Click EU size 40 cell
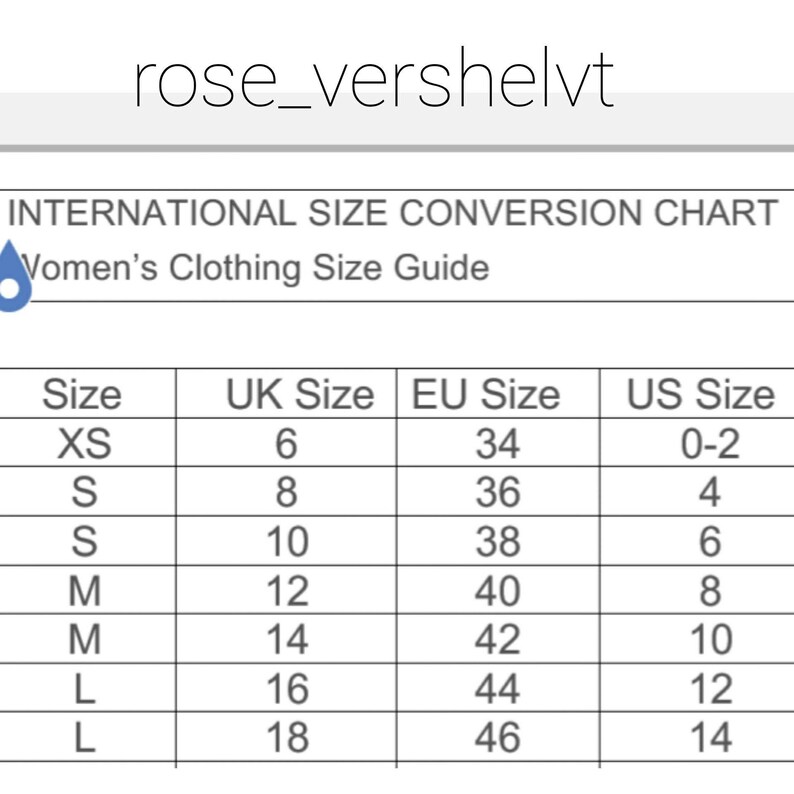 pos(498,590)
